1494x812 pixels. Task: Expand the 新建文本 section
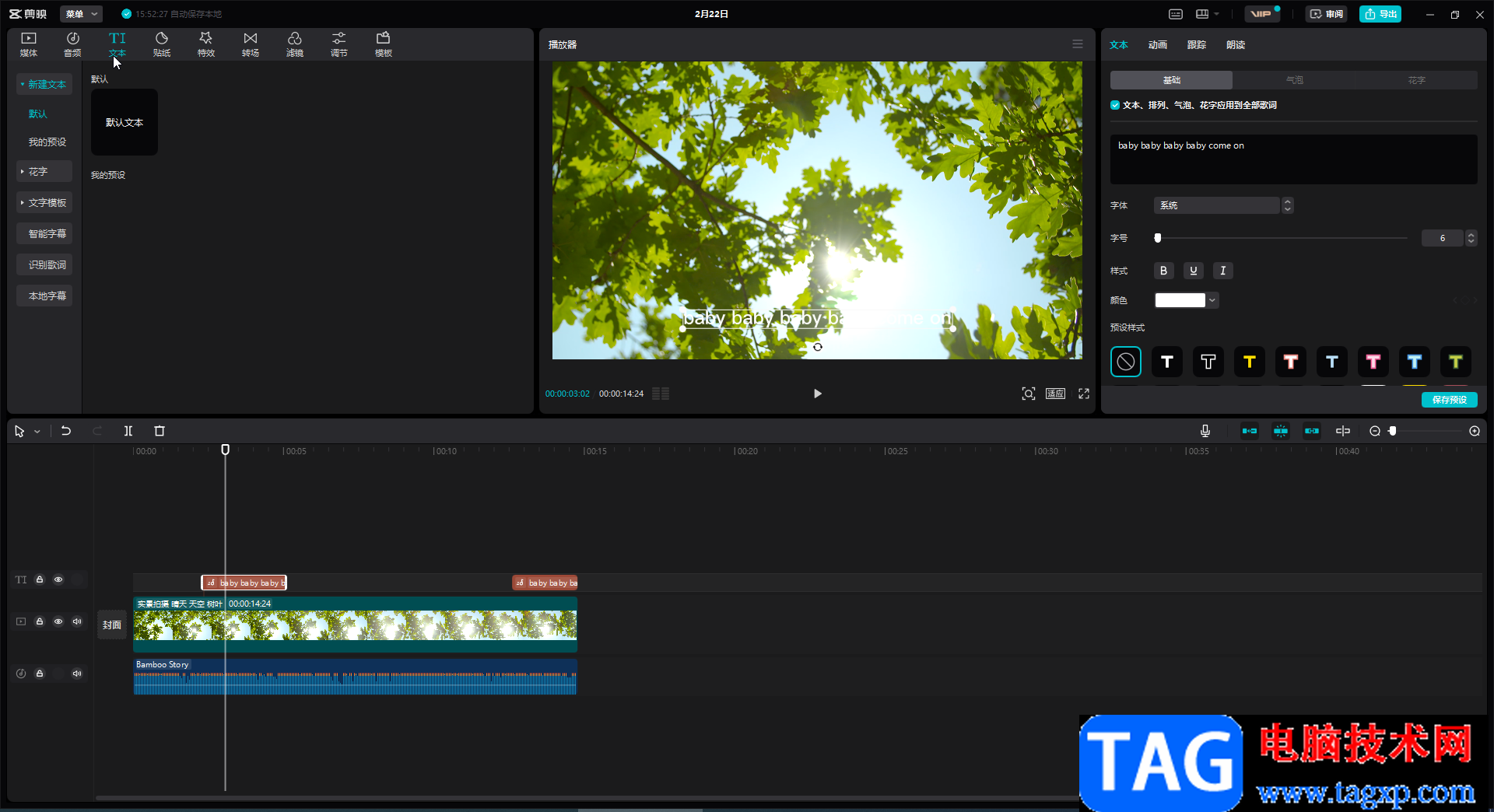tap(44, 84)
